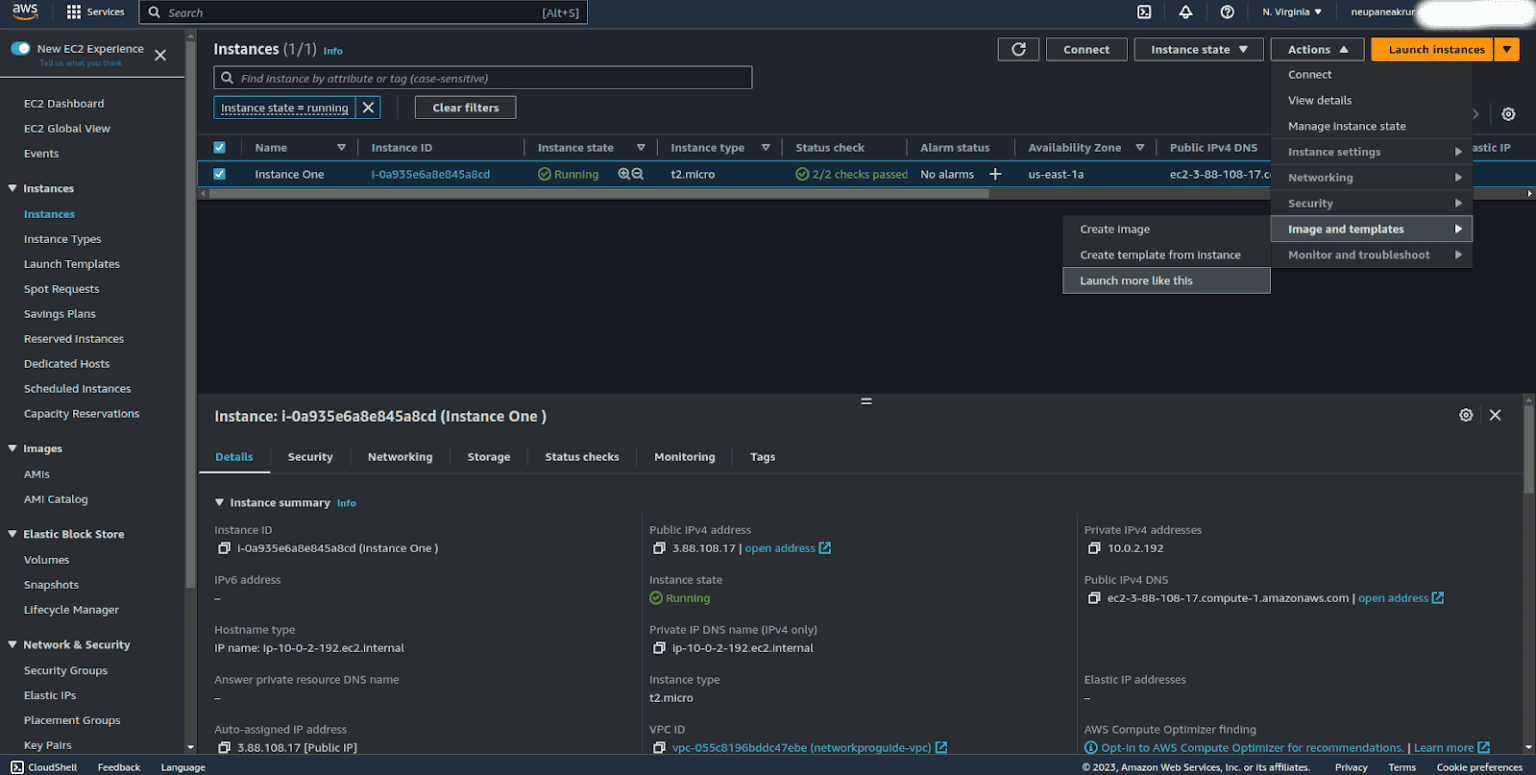1536x775 pixels.
Task: Click the instance search filter field
Action: (483, 78)
